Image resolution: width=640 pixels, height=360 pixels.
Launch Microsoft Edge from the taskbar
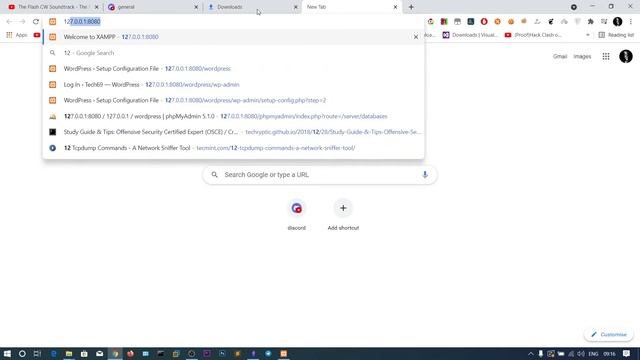click(53, 353)
